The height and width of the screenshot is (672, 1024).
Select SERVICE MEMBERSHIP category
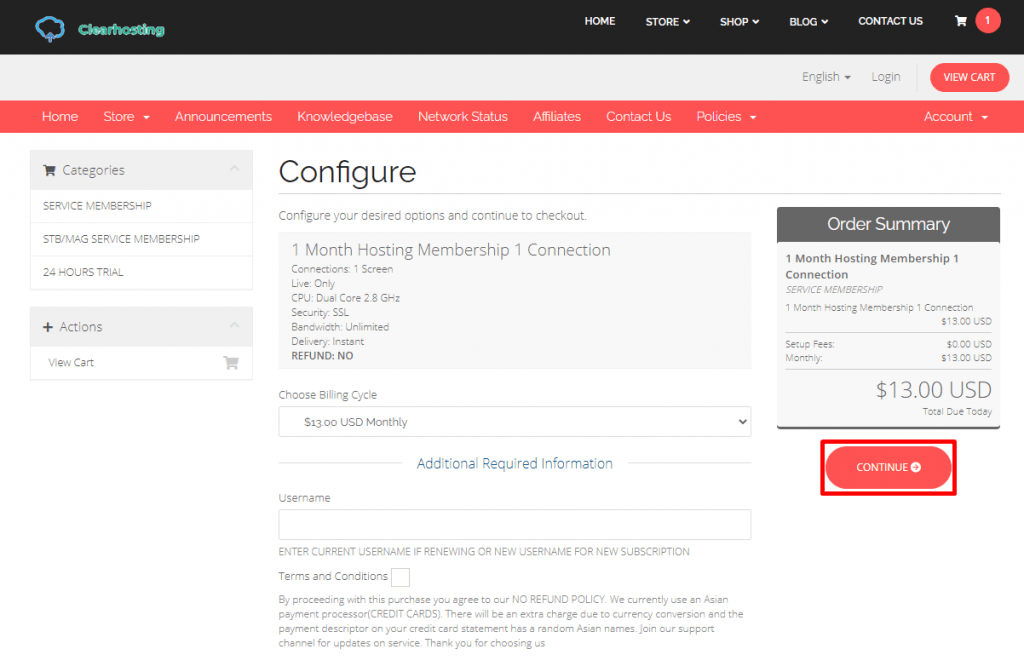[141, 206]
